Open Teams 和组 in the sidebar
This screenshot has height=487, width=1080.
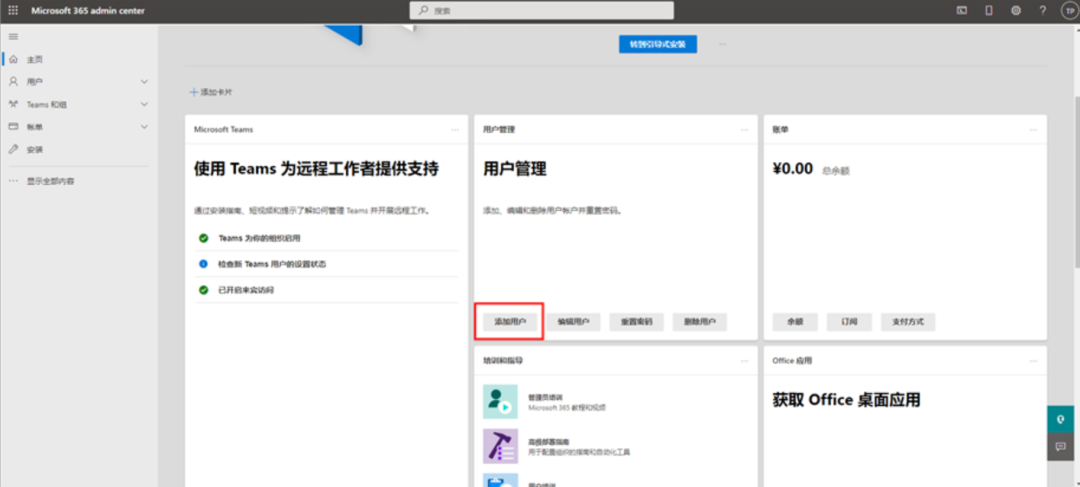click(x=47, y=105)
